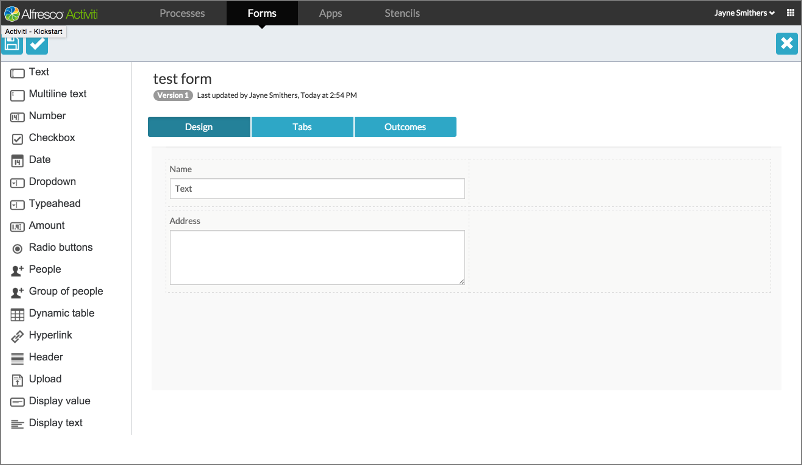The height and width of the screenshot is (465, 802).
Task: Click the 'Name' field label
Action: pyautogui.click(x=181, y=169)
